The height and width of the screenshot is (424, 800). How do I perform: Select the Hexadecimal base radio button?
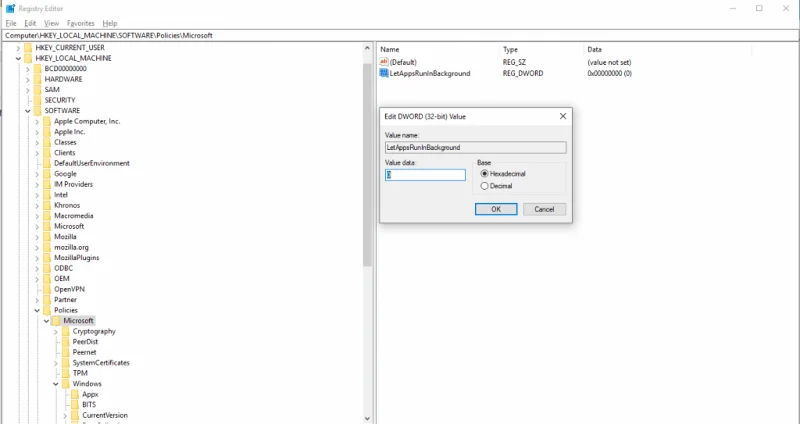[485, 173]
